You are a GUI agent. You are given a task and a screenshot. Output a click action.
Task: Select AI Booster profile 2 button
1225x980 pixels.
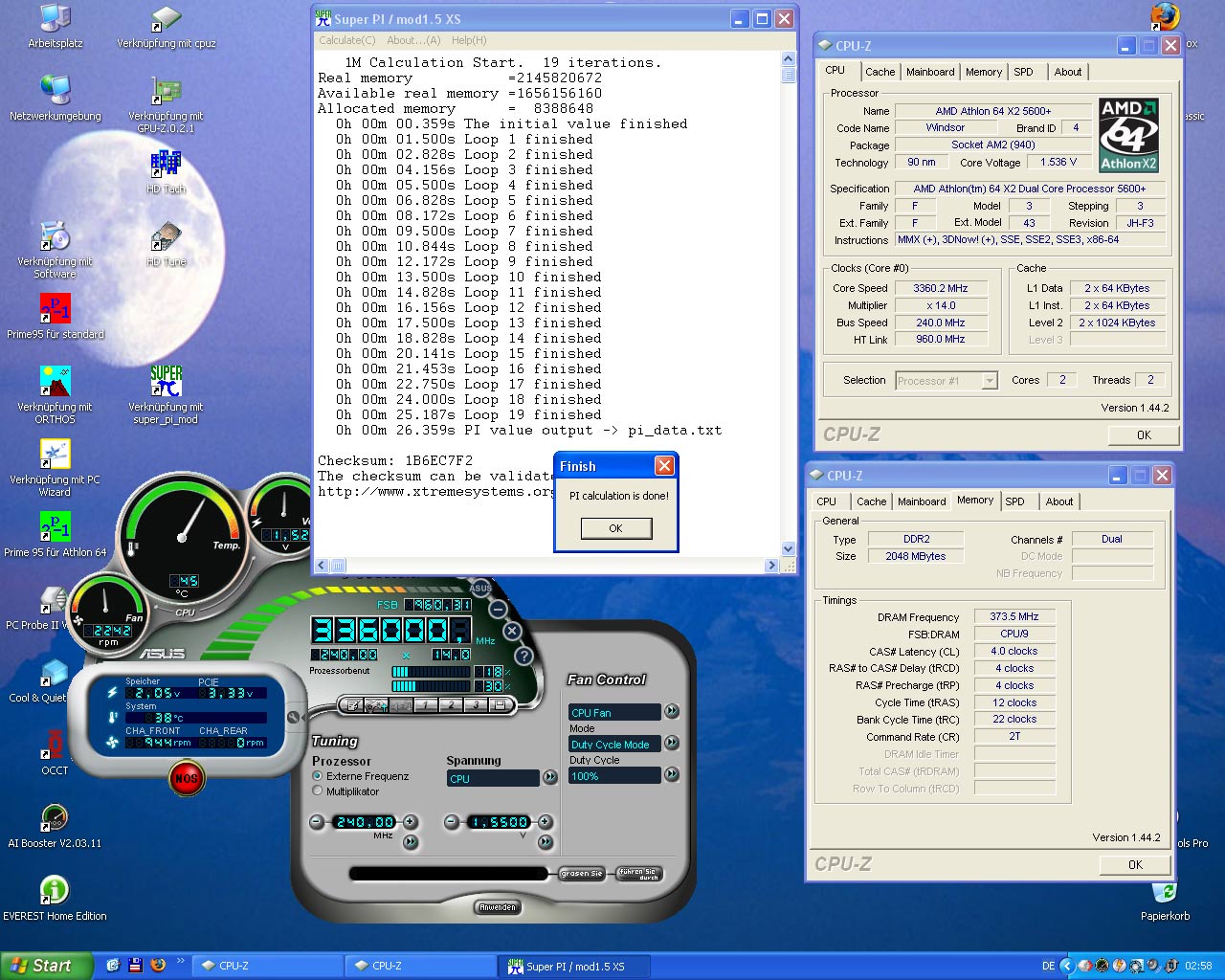point(450,705)
